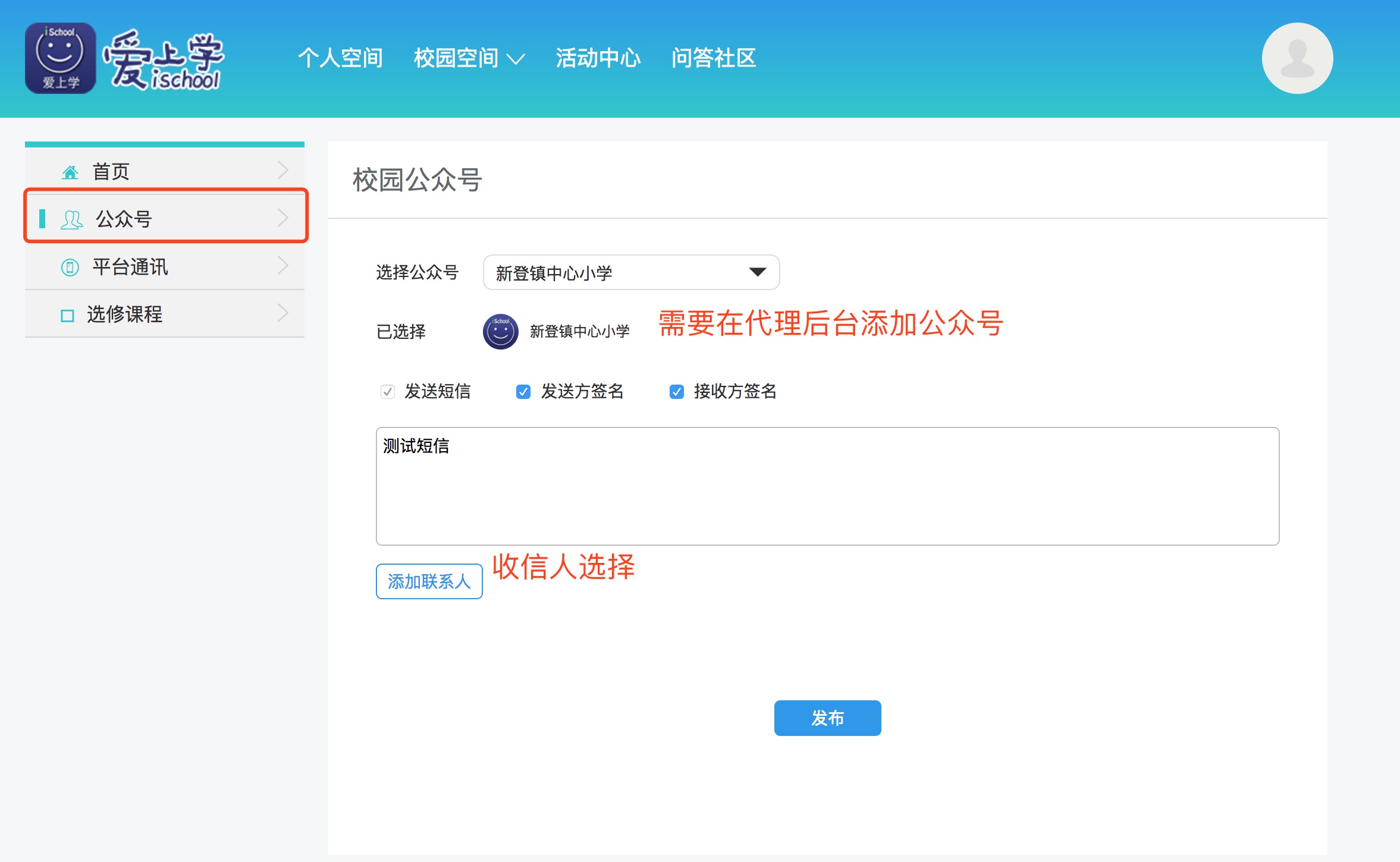
Task: Uncheck the 接收方签名 checkbox
Action: coord(676,392)
